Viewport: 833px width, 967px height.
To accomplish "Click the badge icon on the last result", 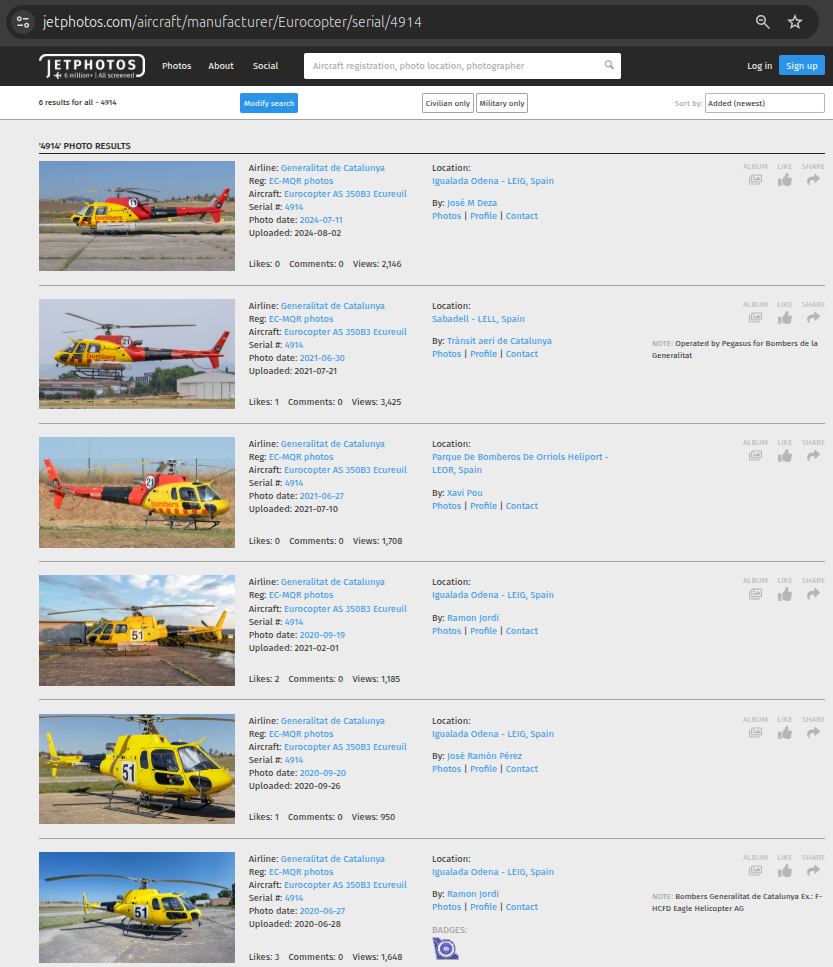I will click(x=445, y=948).
